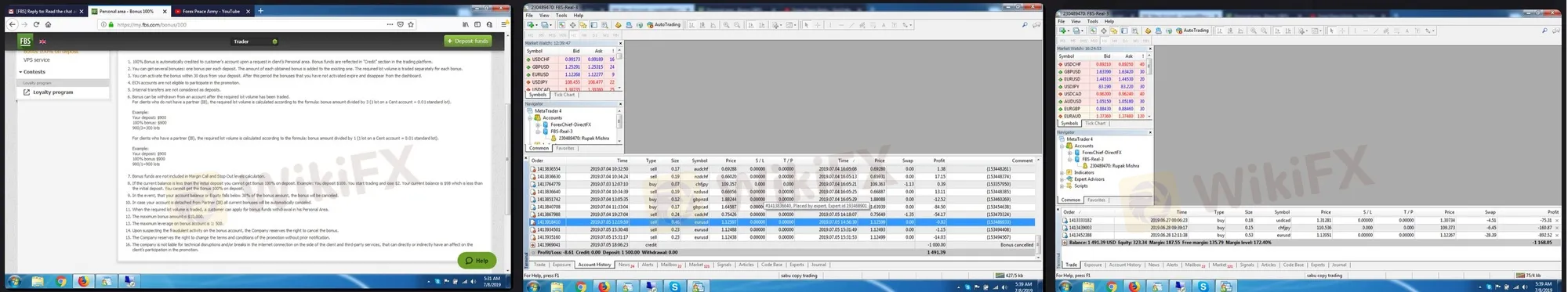Viewport: 1568px width, 292px height.
Task: Open the green Help chat button
Action: tap(477, 260)
